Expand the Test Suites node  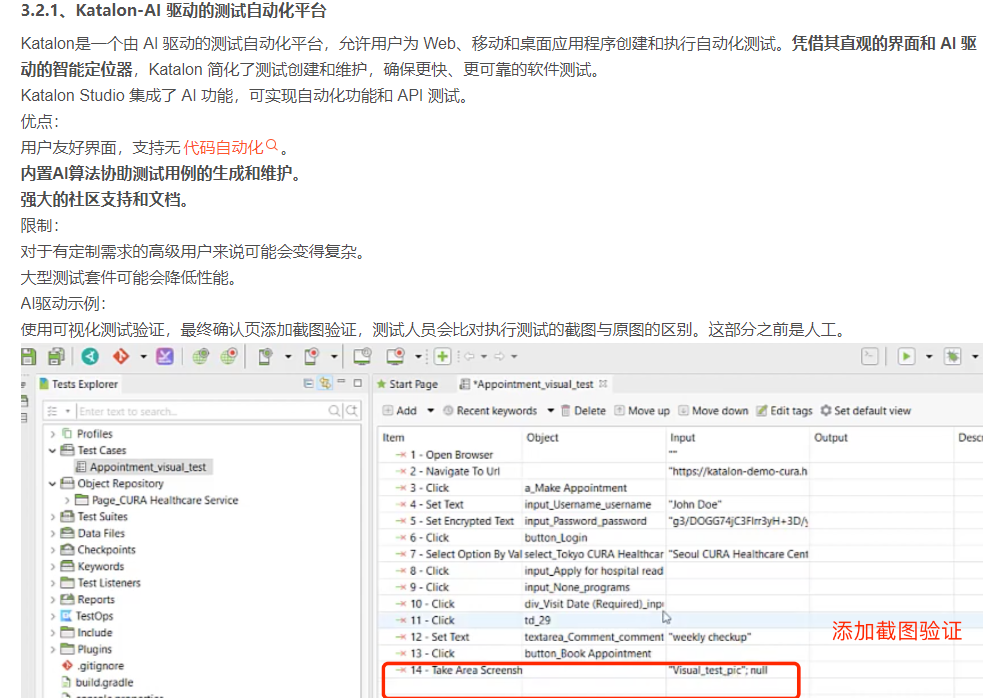[x=53, y=517]
